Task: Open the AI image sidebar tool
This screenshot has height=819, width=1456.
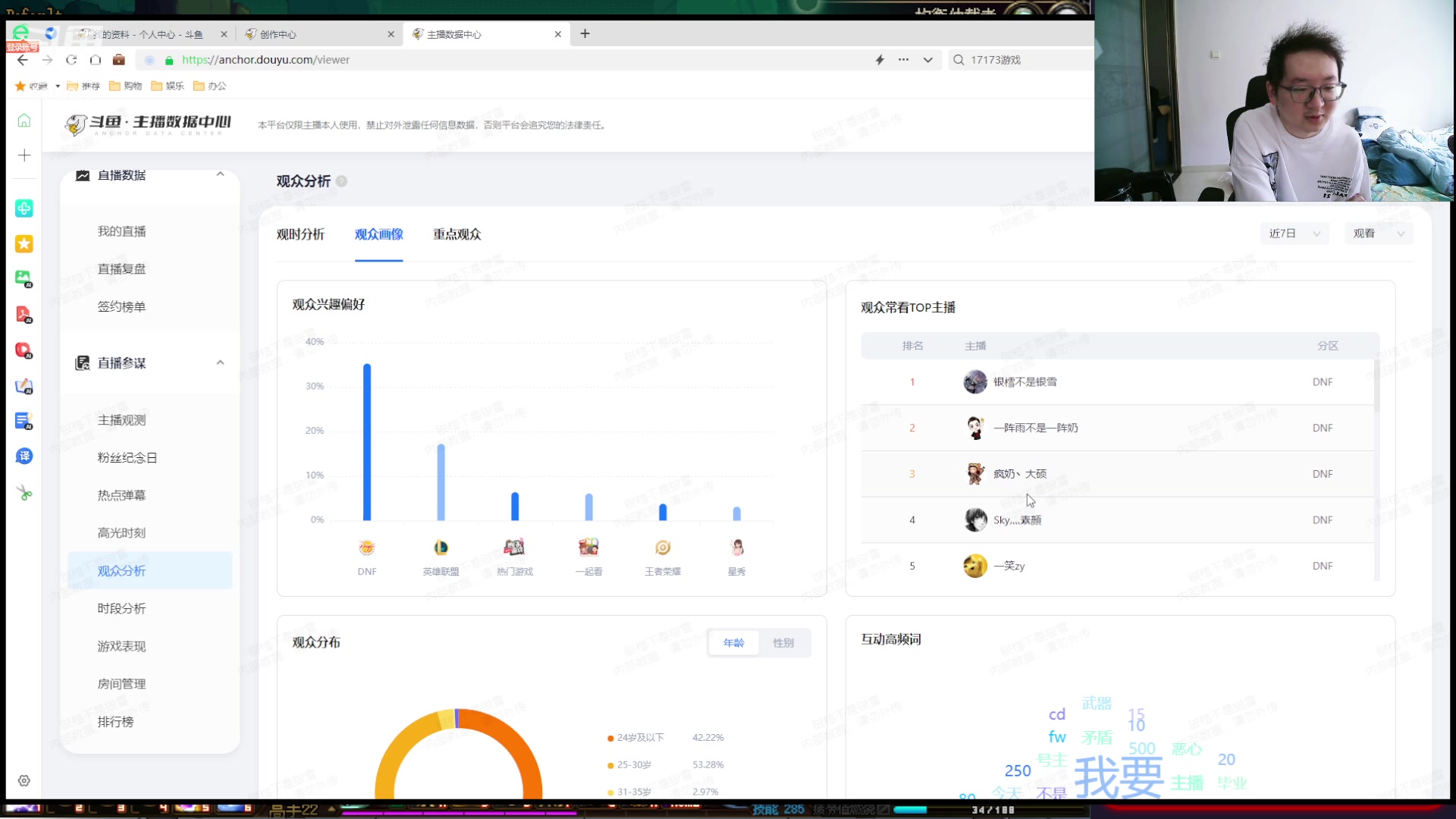Action: pyautogui.click(x=24, y=278)
